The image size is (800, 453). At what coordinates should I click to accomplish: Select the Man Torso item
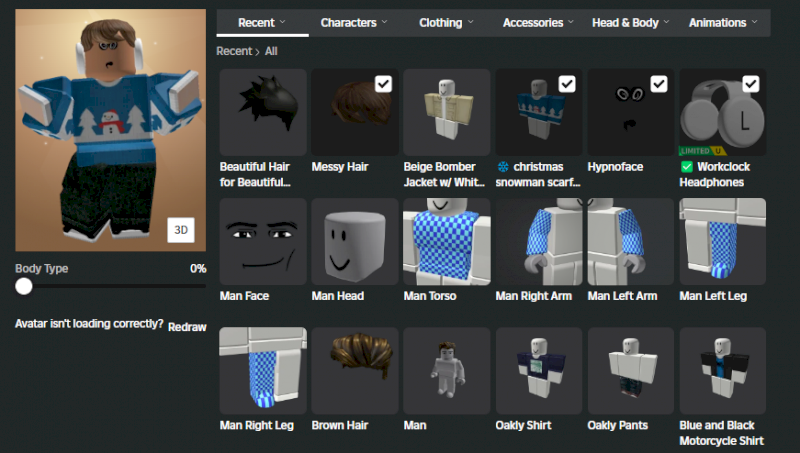446,241
